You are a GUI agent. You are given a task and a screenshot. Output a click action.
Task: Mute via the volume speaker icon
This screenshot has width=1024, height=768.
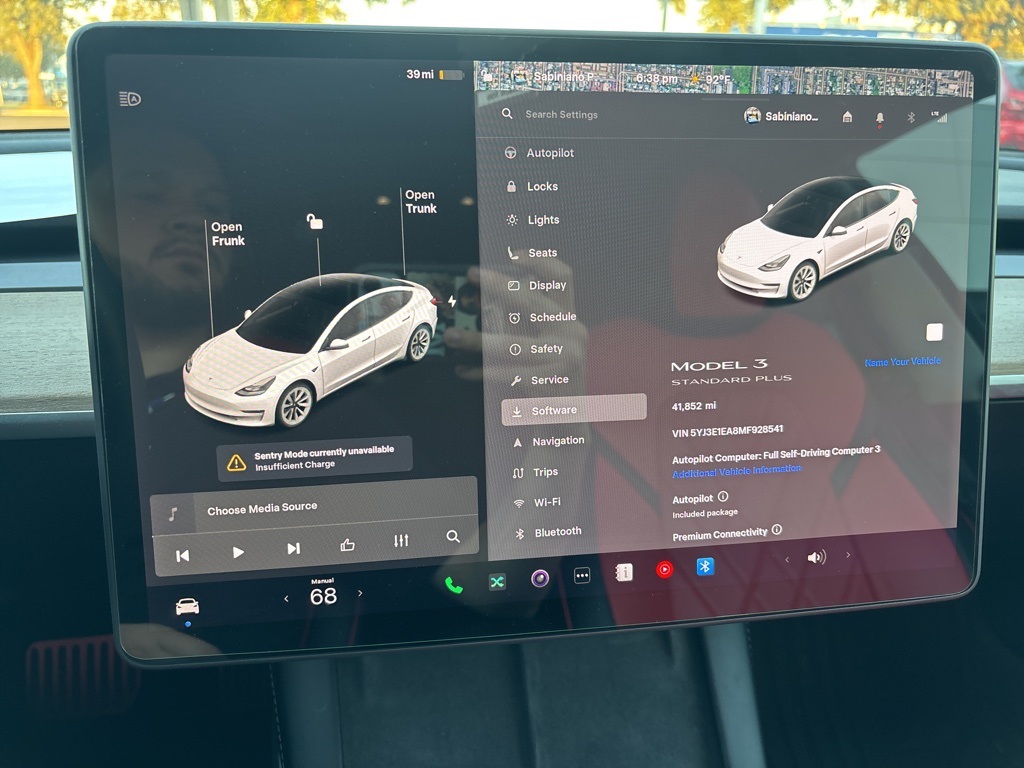[816, 557]
